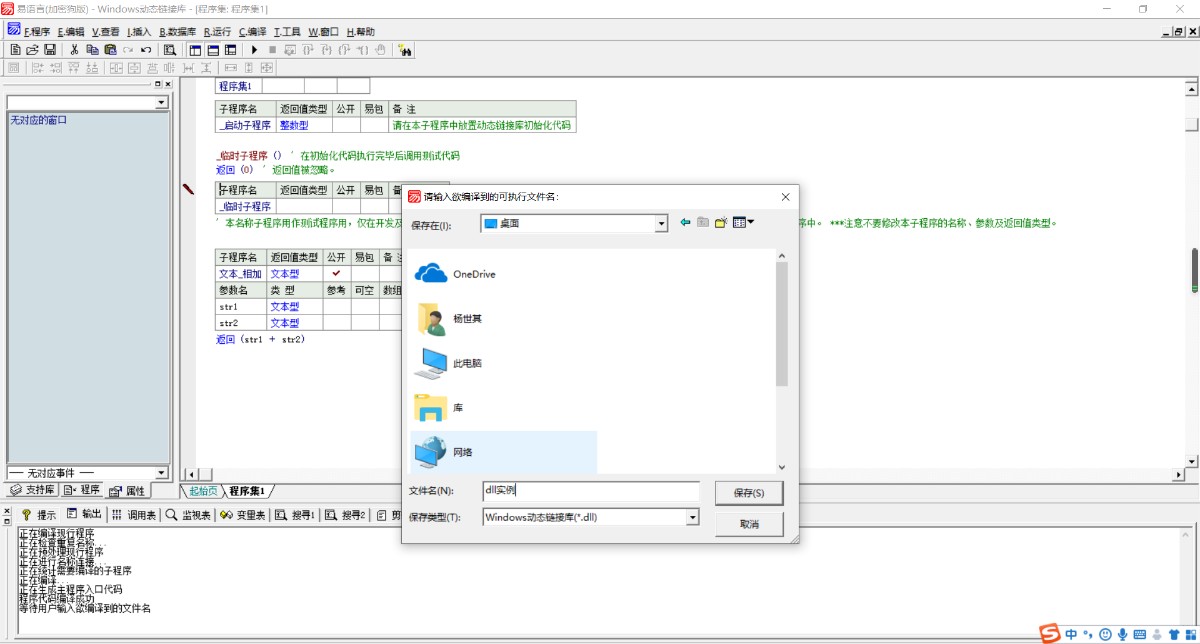Click the create new folder icon
The height and width of the screenshot is (644, 1200).
click(720, 222)
